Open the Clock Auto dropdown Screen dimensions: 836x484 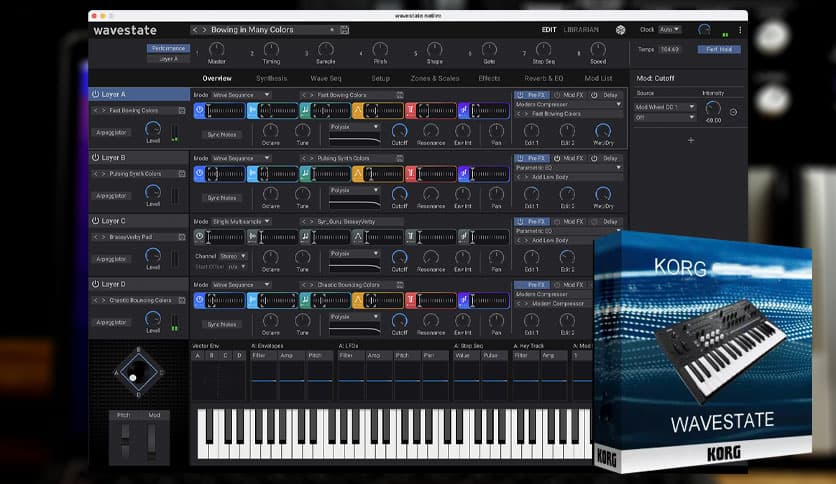click(x=669, y=30)
